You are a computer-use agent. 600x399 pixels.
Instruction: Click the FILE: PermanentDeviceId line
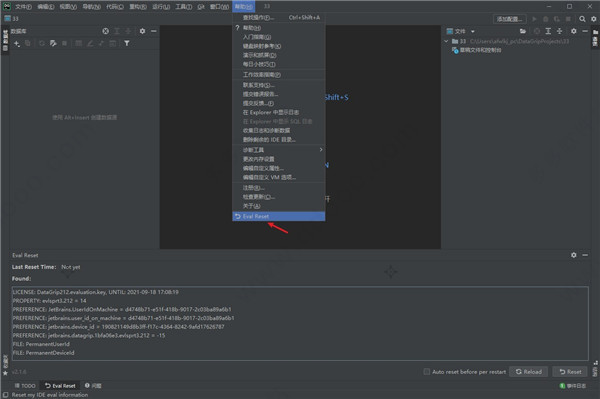point(44,353)
